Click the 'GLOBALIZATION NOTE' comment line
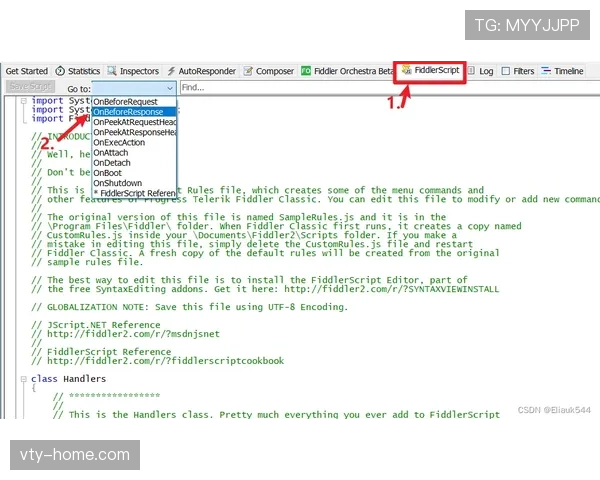600x480 pixels. (x=189, y=307)
